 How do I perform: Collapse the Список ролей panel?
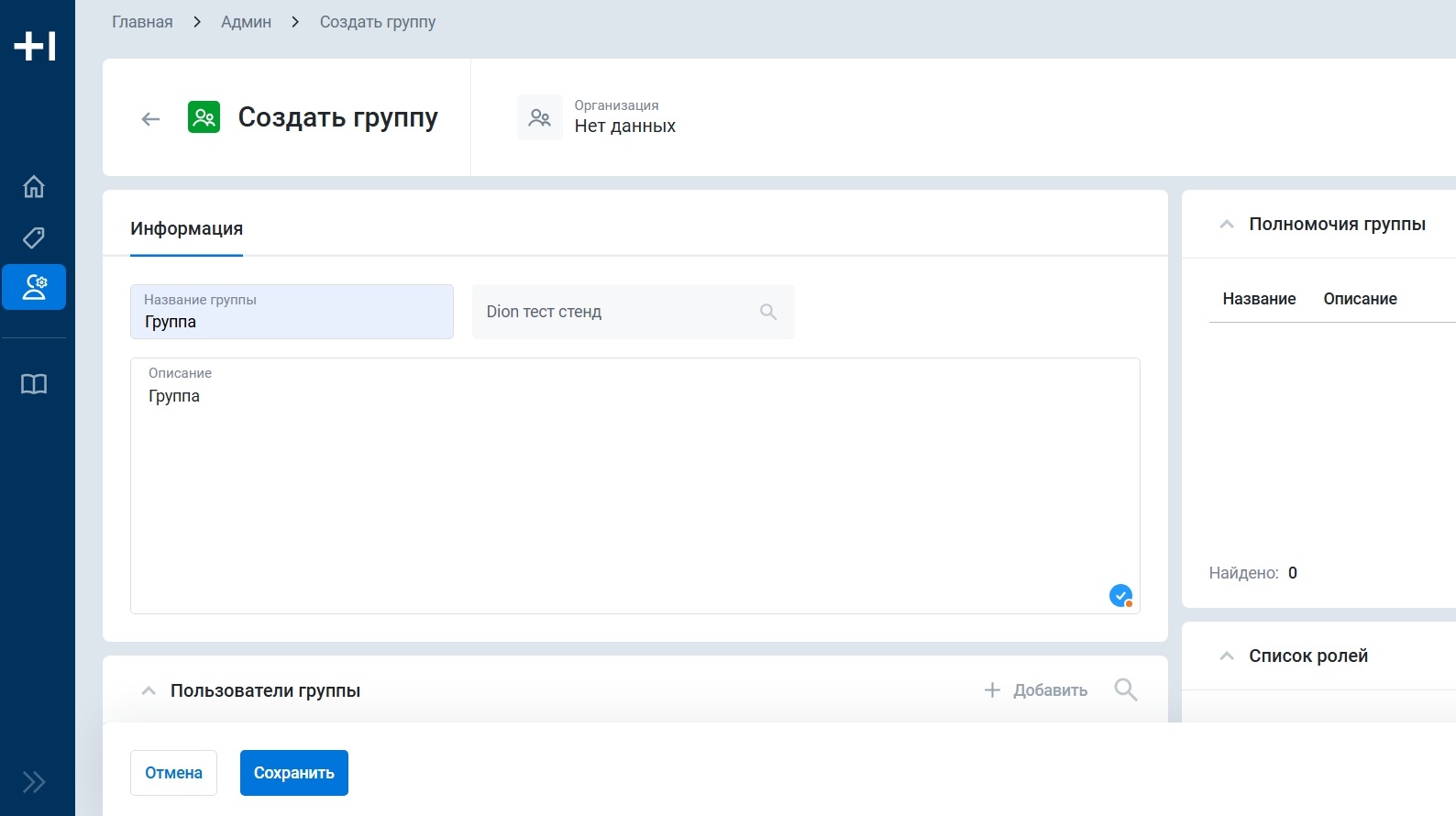click(x=1227, y=656)
